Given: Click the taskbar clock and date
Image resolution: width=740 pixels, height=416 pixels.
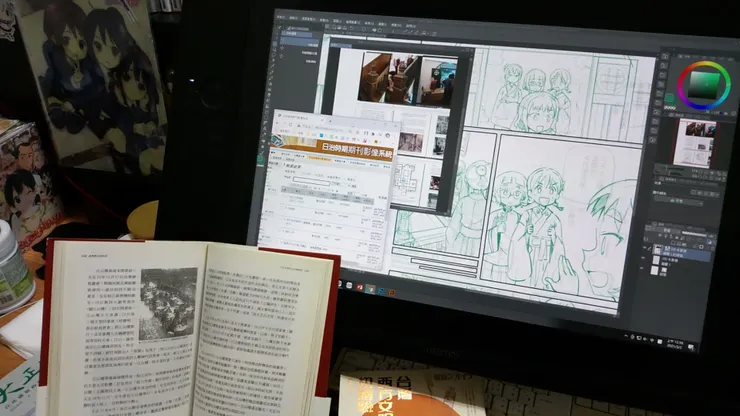Looking at the screenshot, I should (675, 344).
